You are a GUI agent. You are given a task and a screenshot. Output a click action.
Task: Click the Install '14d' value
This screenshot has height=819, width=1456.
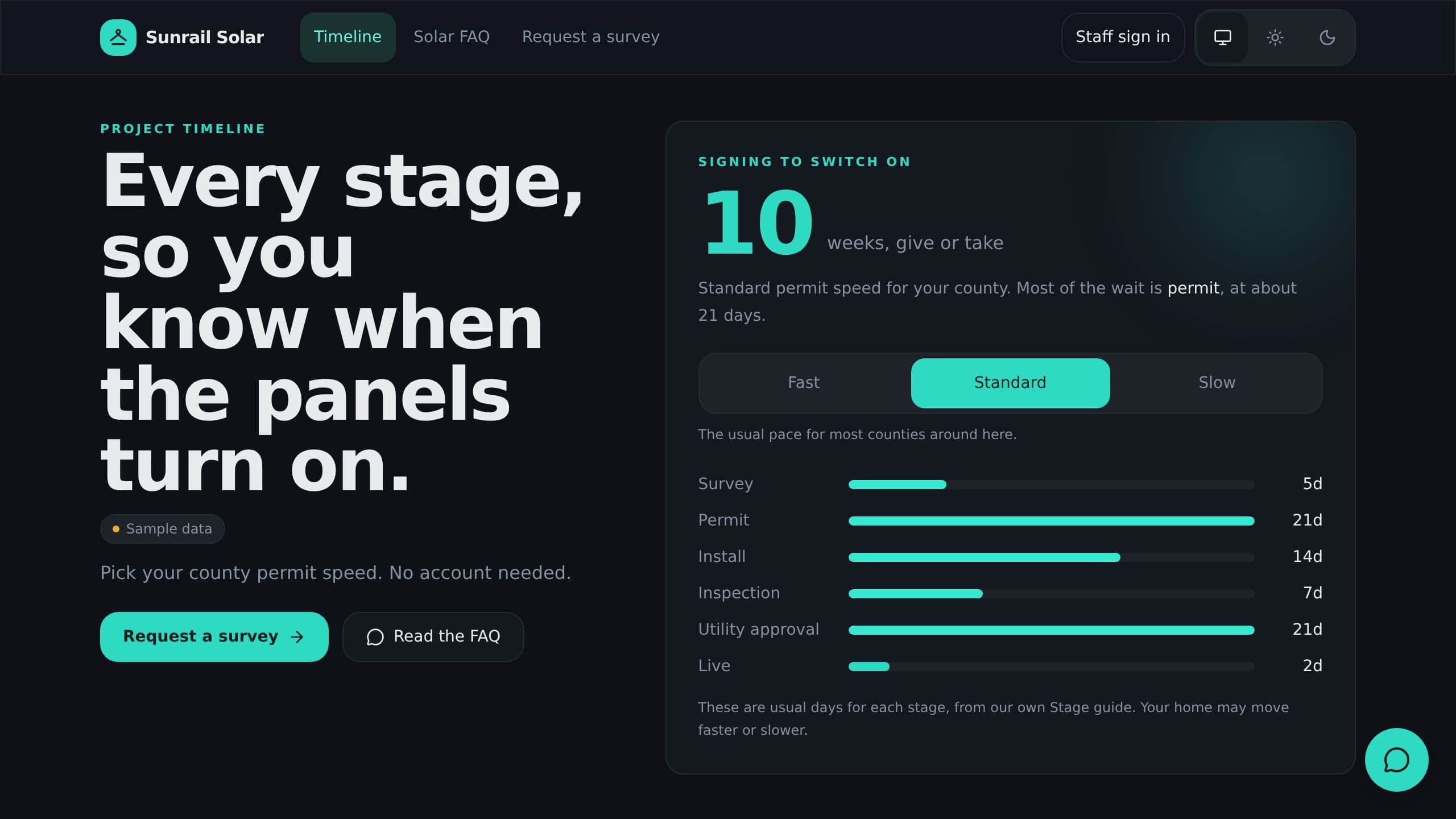(1307, 556)
